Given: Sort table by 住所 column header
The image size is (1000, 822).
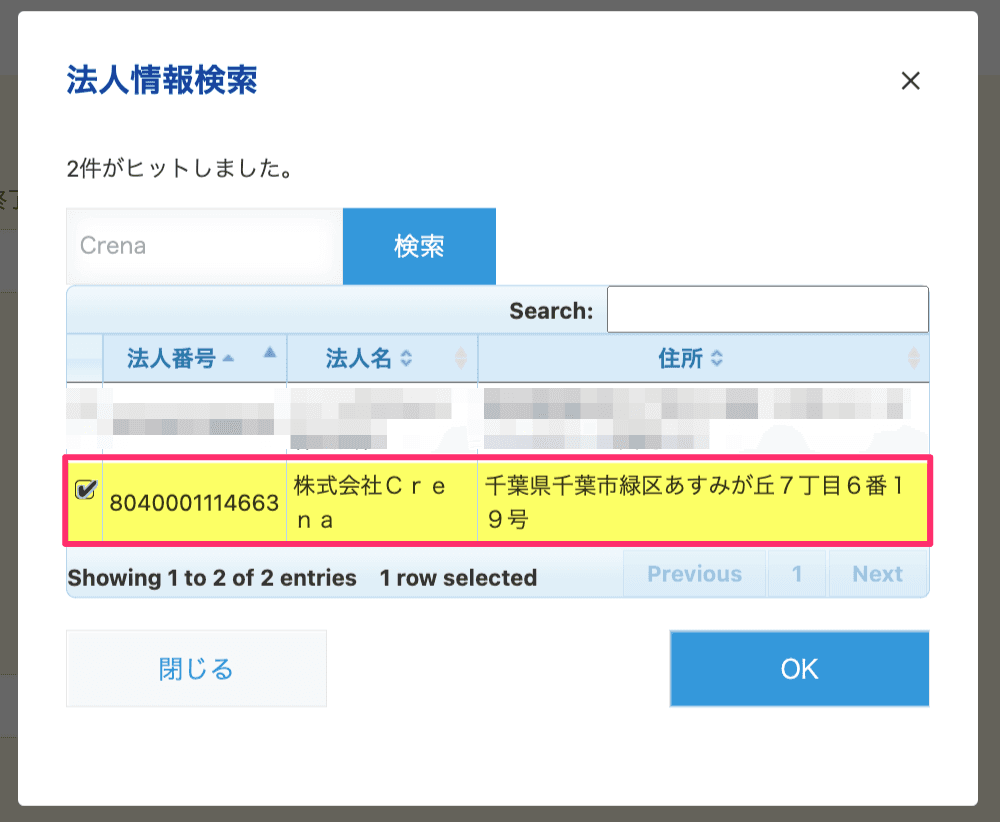Looking at the screenshot, I should 703,358.
